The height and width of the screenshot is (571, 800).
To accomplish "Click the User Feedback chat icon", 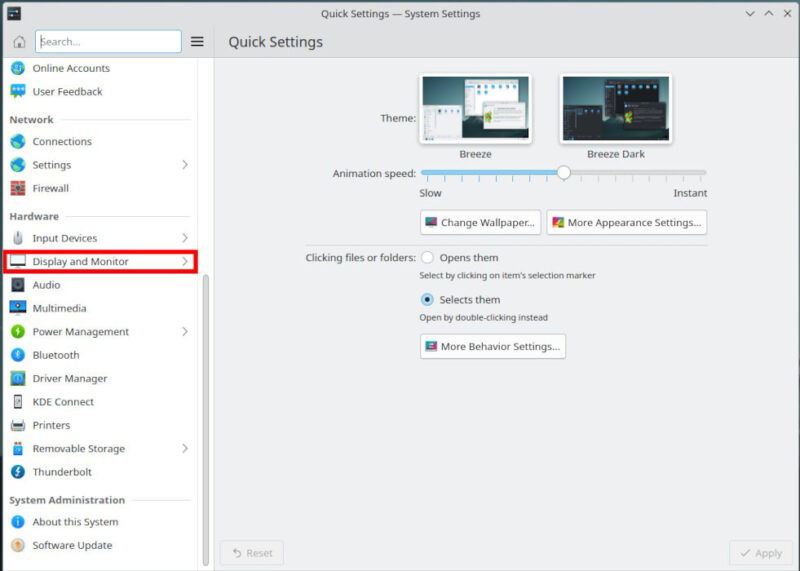I will pyautogui.click(x=18, y=92).
